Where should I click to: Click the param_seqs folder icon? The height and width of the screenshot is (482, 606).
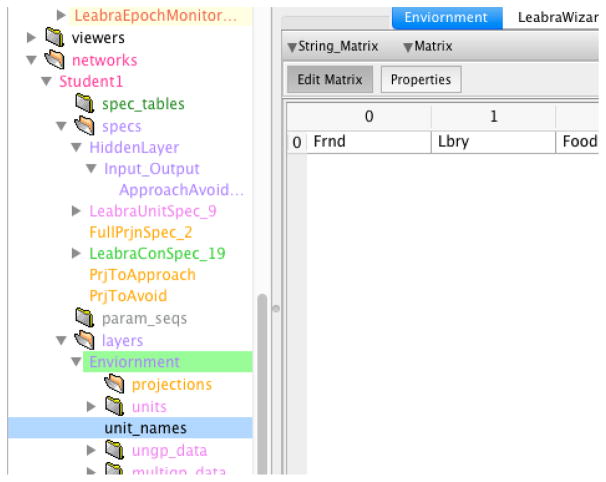click(x=85, y=319)
